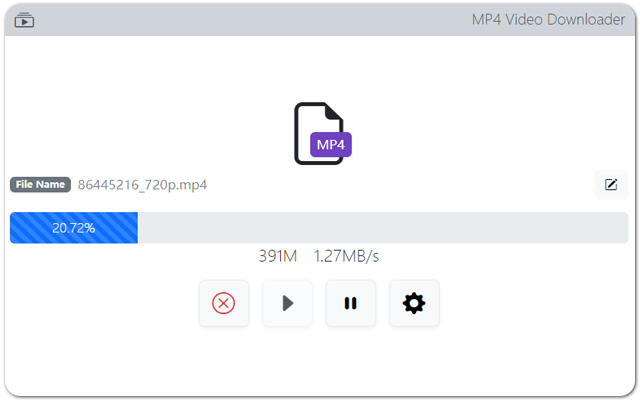Viewport: 640px width, 400px height.
Task: Click the 391M file size text
Action: 278,256
